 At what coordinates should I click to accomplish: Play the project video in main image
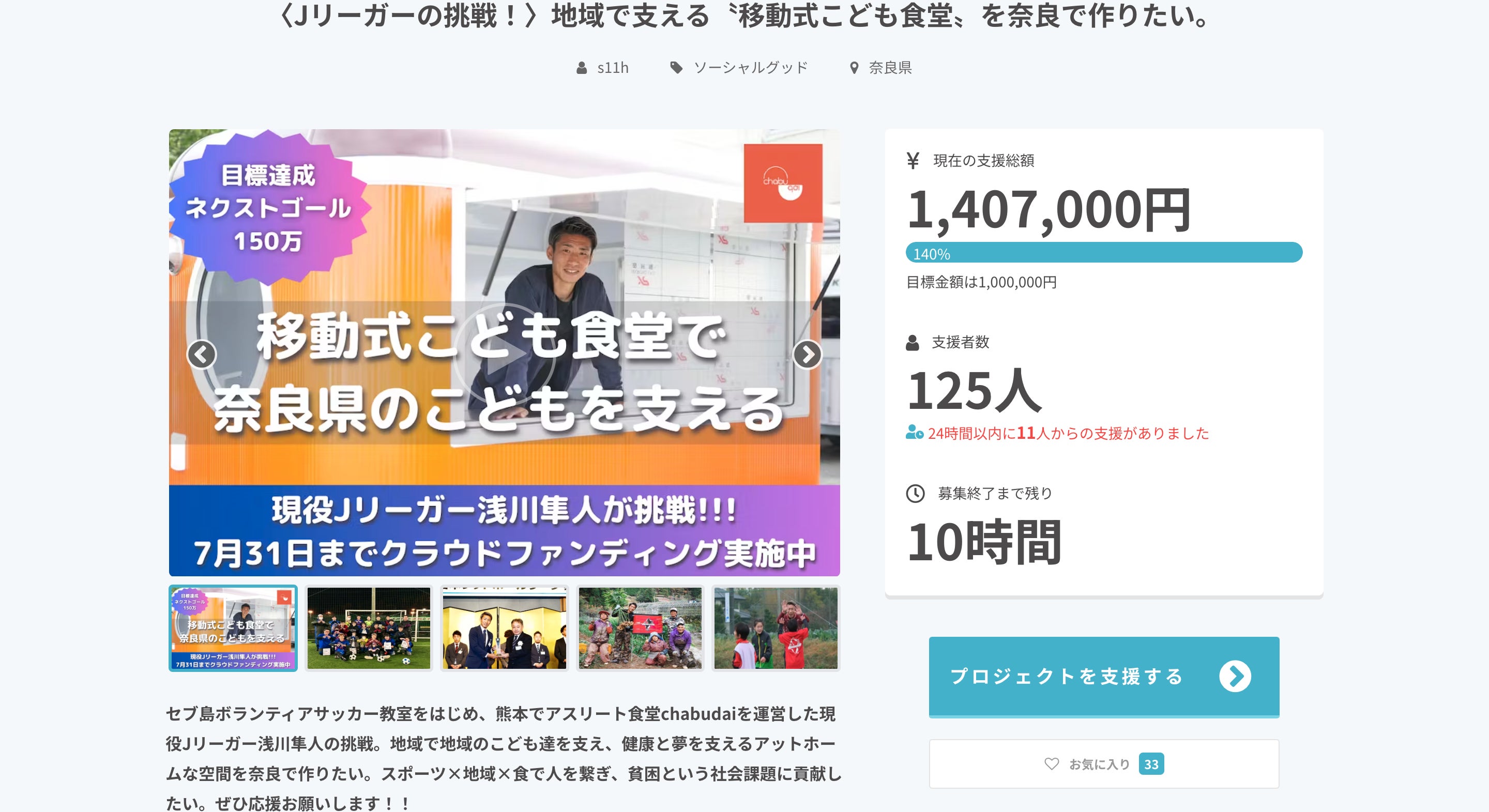504,354
